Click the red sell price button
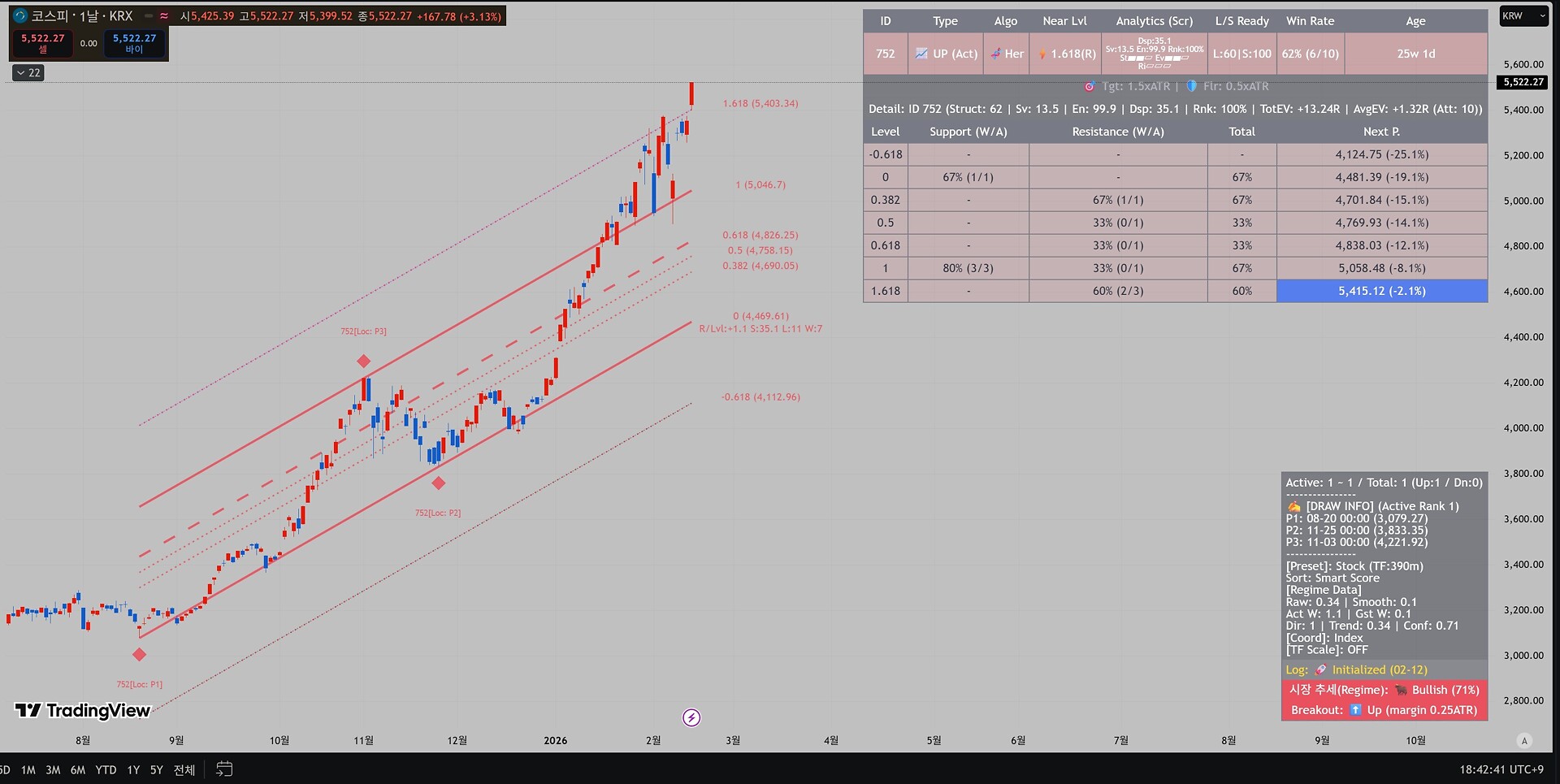Screen dimensions: 1560x784 tap(43, 43)
